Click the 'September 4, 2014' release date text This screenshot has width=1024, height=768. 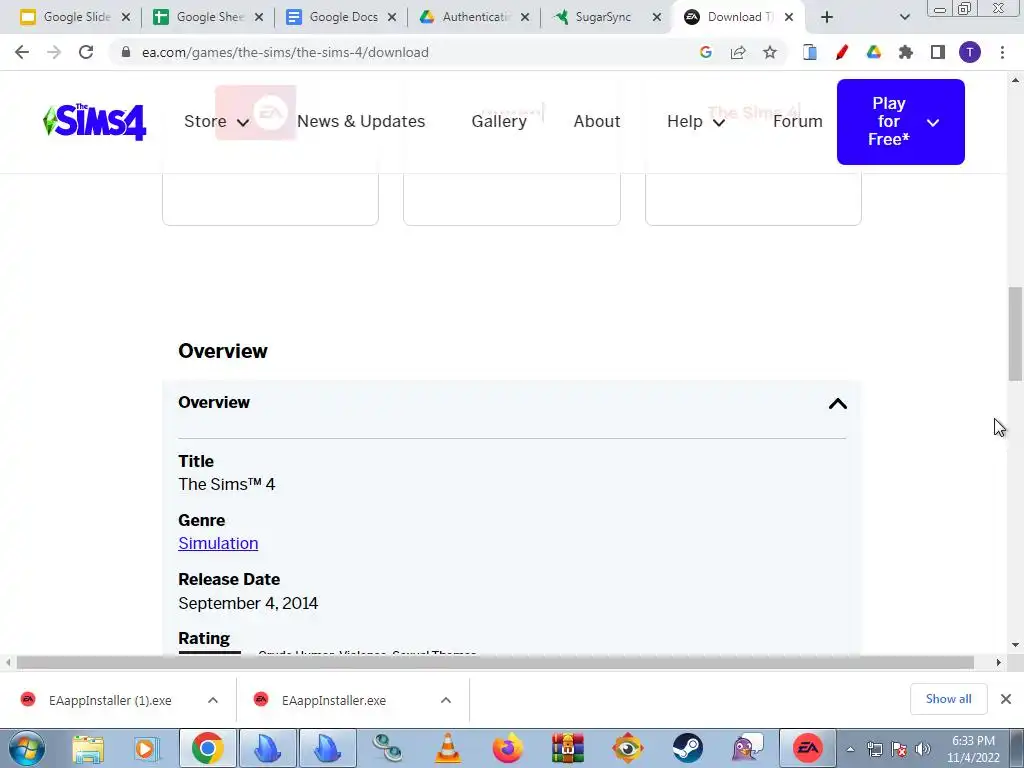point(248,603)
